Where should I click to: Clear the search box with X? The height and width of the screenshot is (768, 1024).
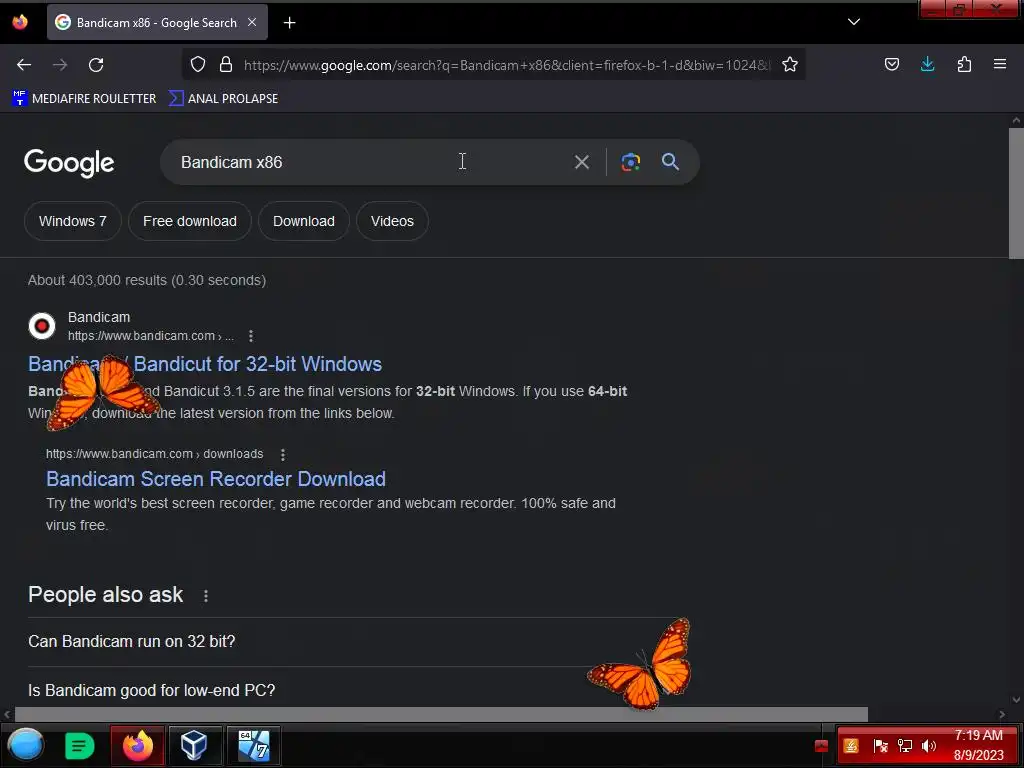click(x=581, y=162)
